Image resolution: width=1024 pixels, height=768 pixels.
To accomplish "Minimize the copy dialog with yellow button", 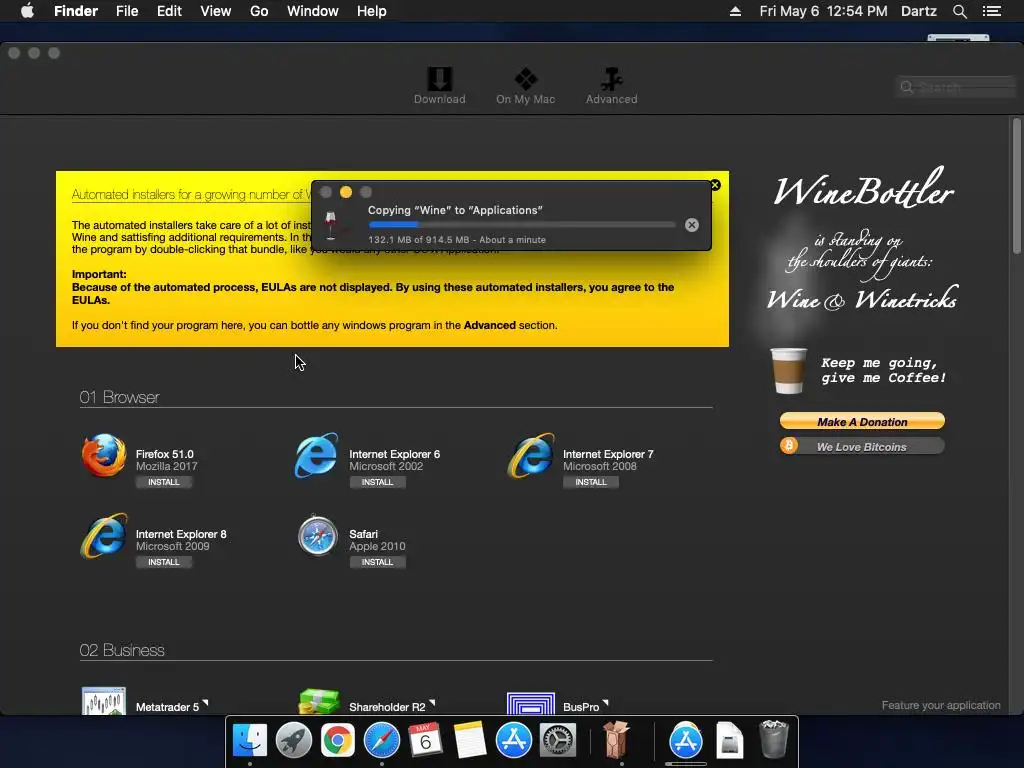I will pos(346,192).
